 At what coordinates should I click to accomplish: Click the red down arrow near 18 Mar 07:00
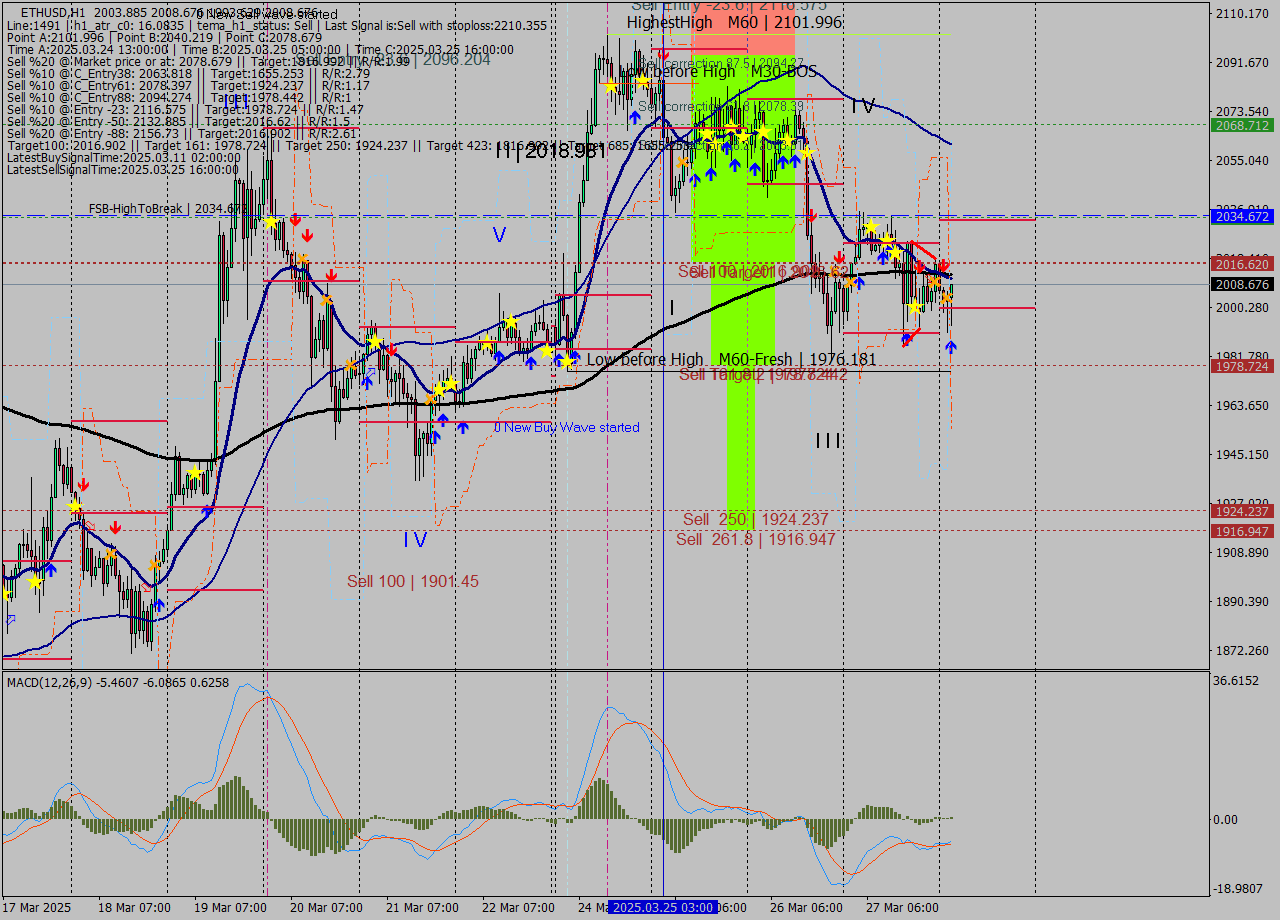(116, 527)
